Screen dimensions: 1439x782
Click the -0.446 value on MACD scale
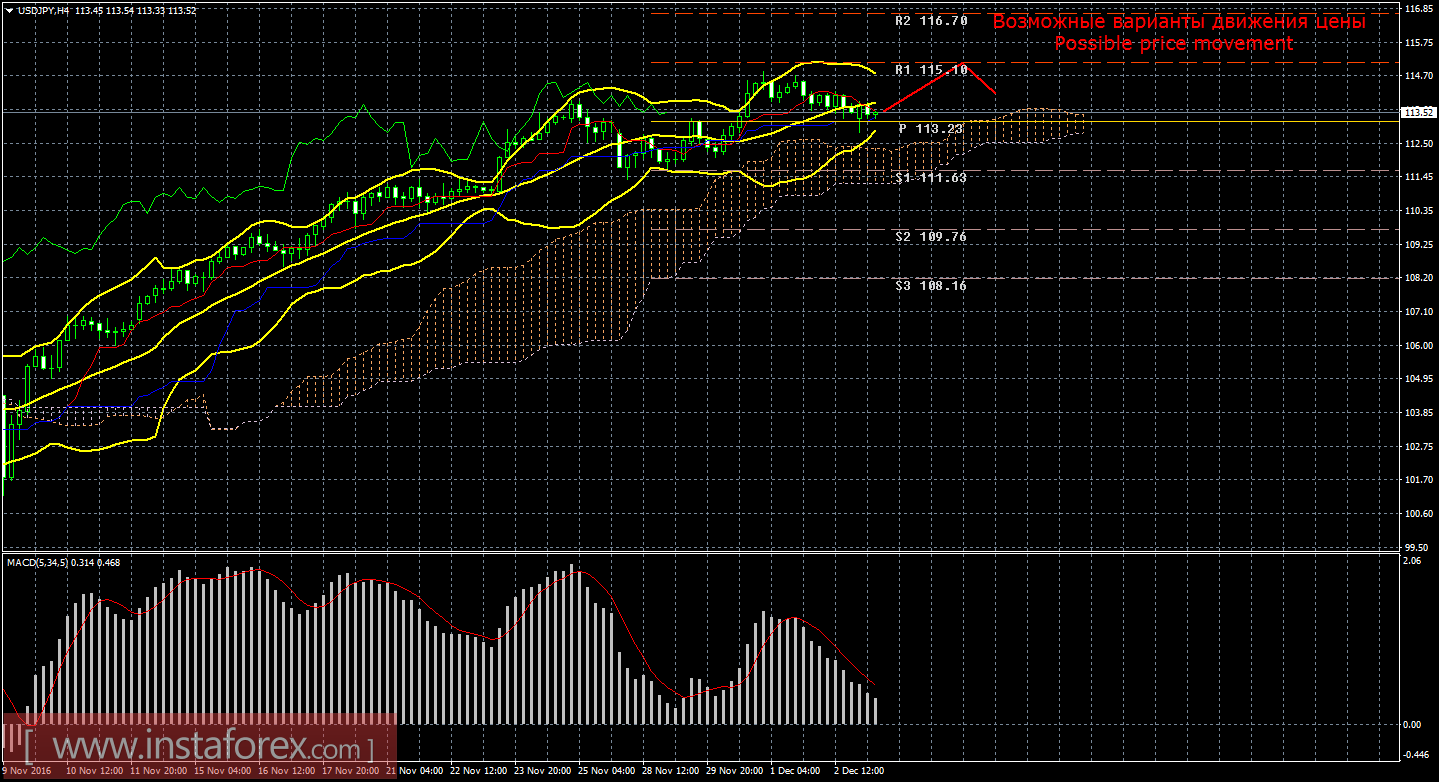click(1417, 755)
